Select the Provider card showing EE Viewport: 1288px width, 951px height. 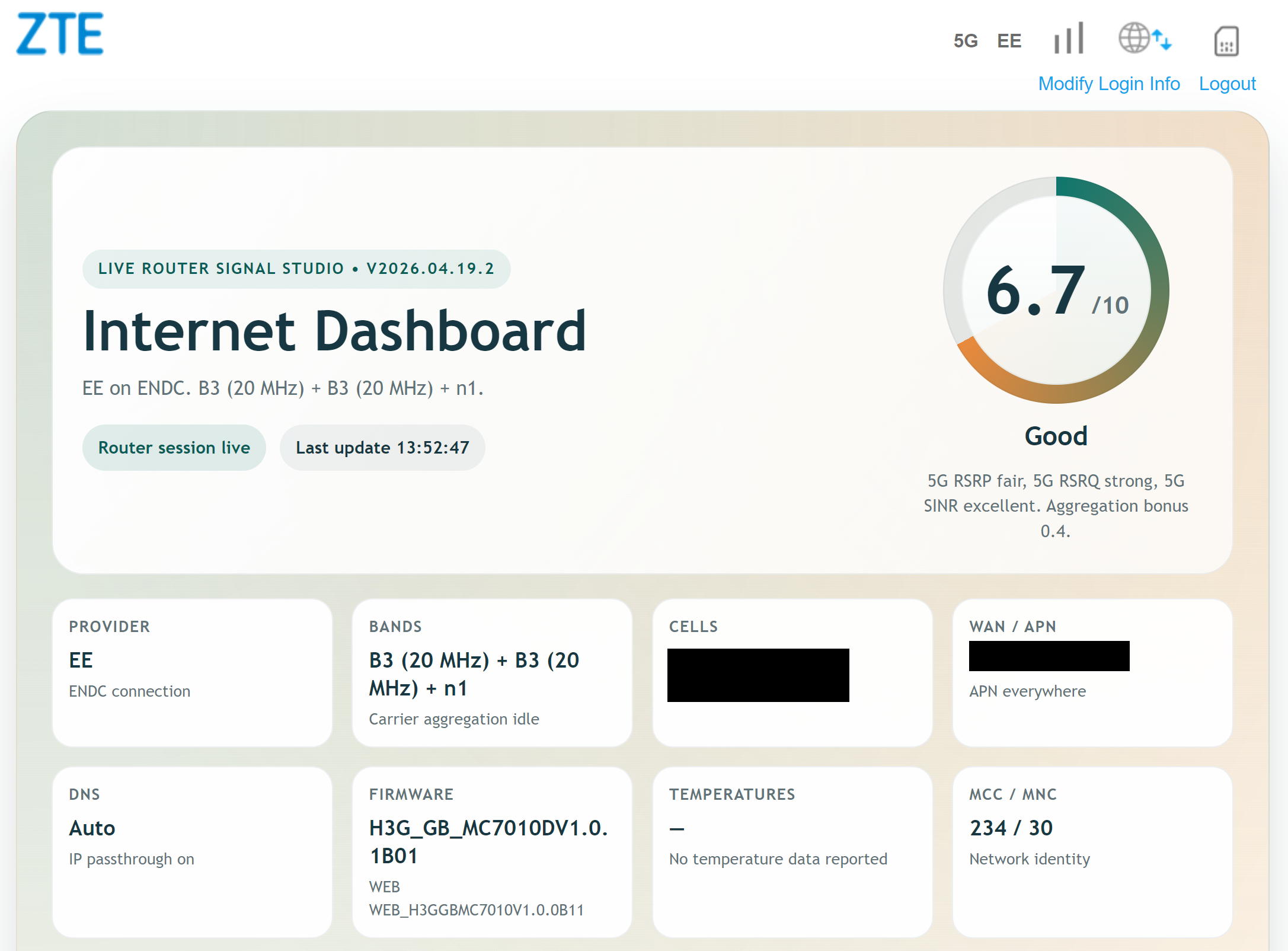[192, 673]
